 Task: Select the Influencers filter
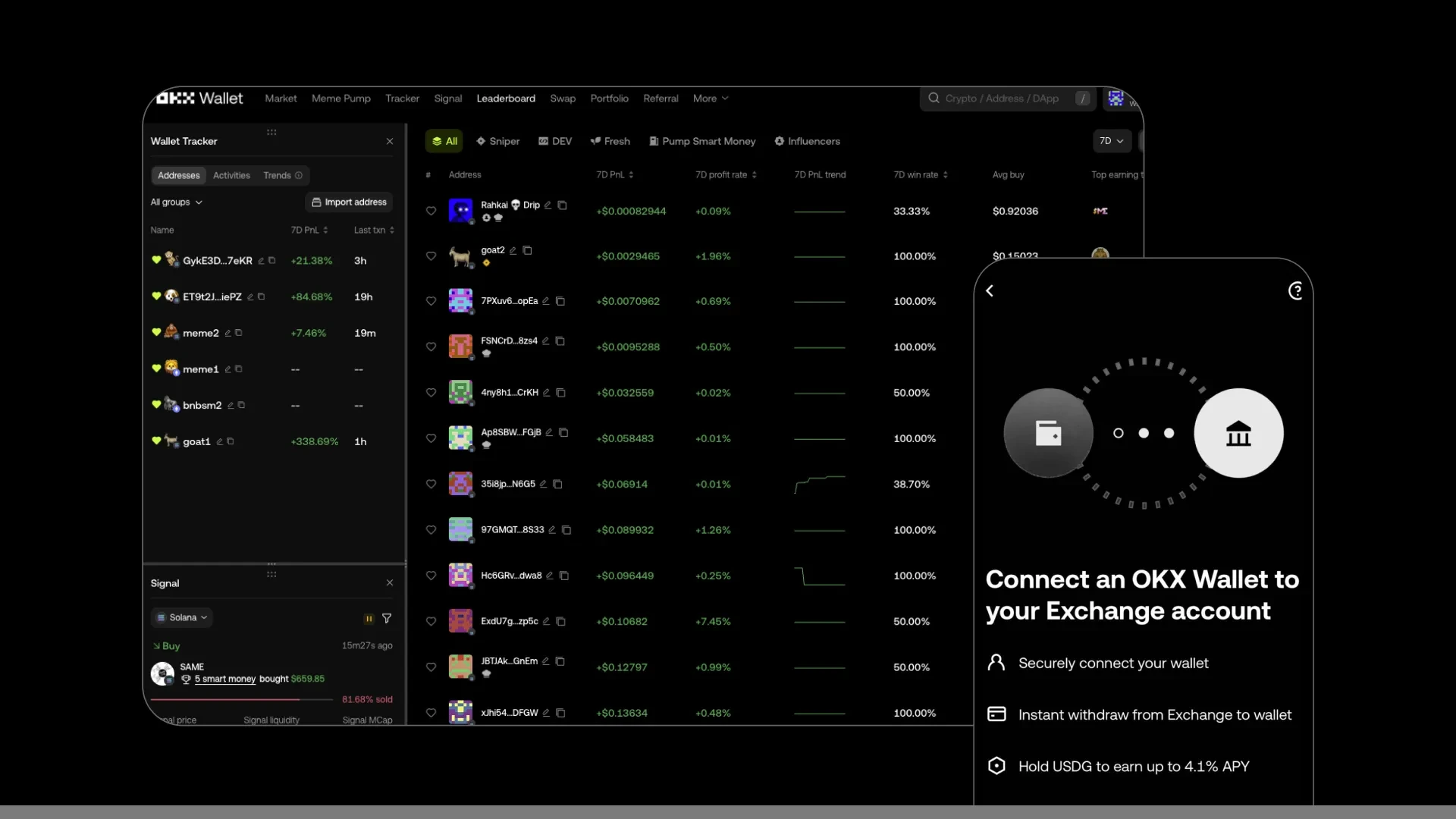pyautogui.click(x=808, y=141)
